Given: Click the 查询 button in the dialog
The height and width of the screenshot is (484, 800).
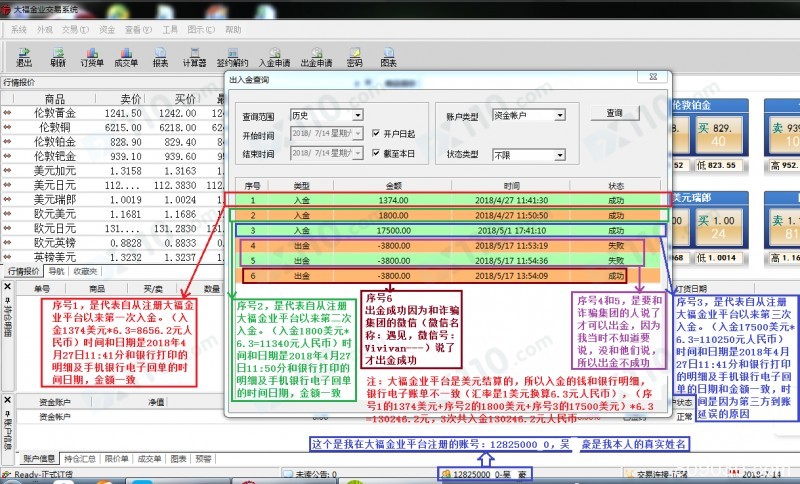Looking at the screenshot, I should point(614,113).
